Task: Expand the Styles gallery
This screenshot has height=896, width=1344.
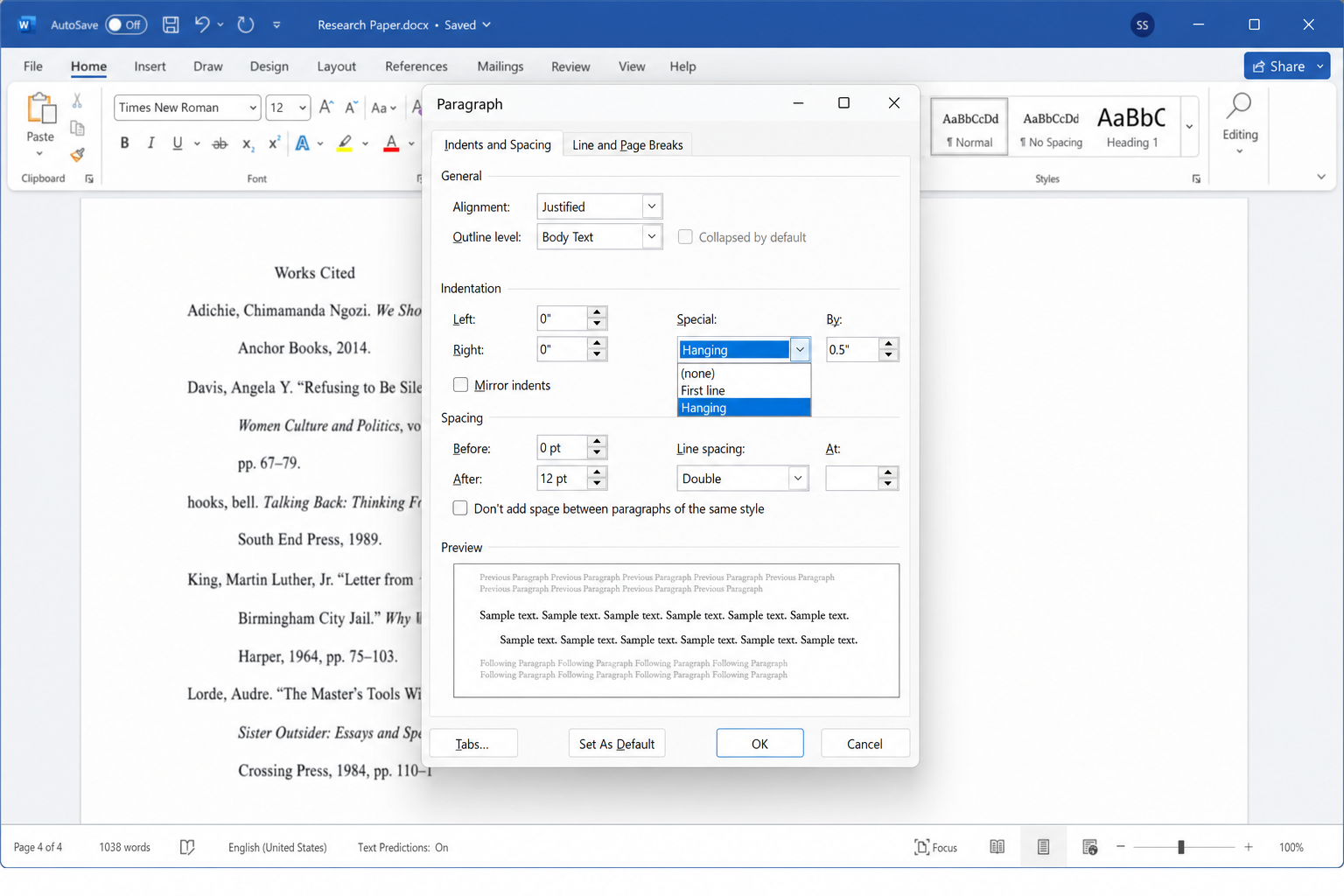Action: pos(1189,126)
